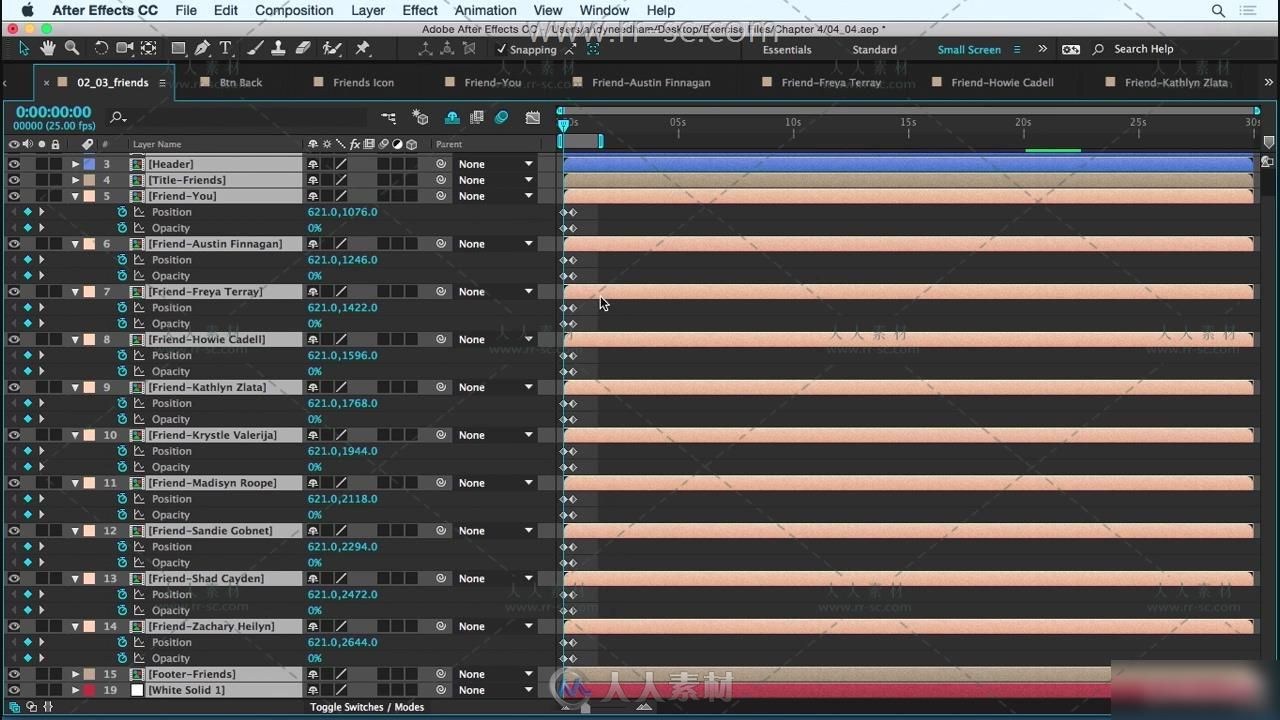Select the Pan Behind anchor point tool
Screen dimensions: 1280x720
coord(149,48)
